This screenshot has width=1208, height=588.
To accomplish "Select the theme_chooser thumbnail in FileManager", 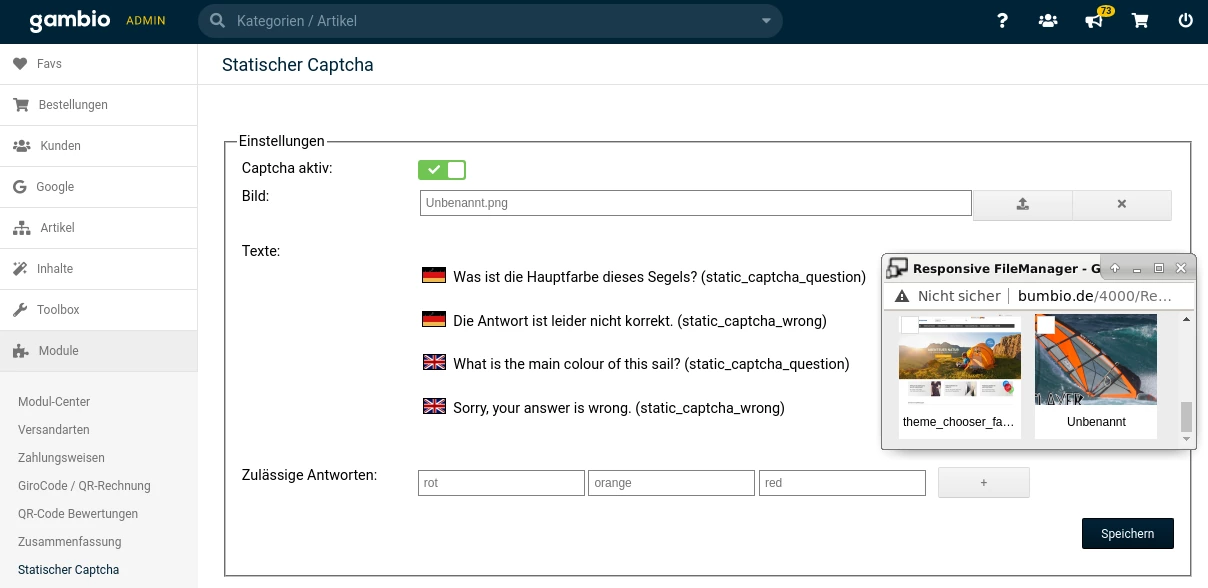I will [960, 360].
